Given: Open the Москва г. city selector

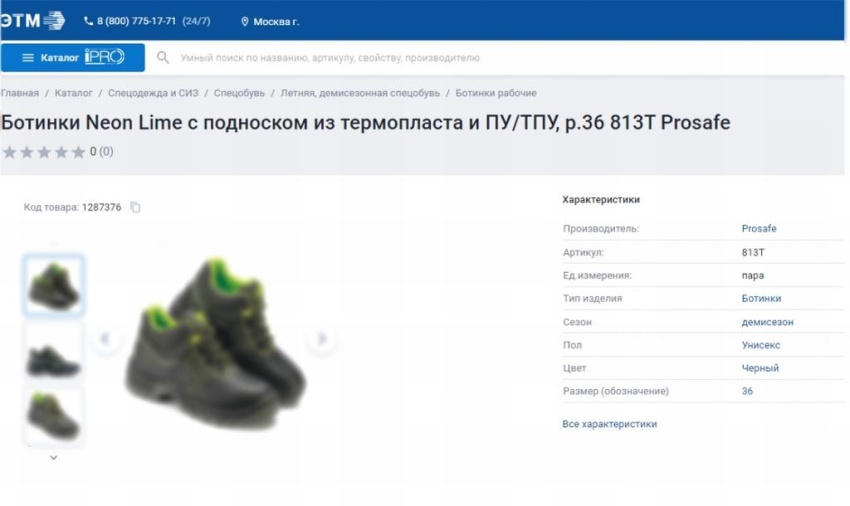Looking at the screenshot, I should click(x=270, y=22).
